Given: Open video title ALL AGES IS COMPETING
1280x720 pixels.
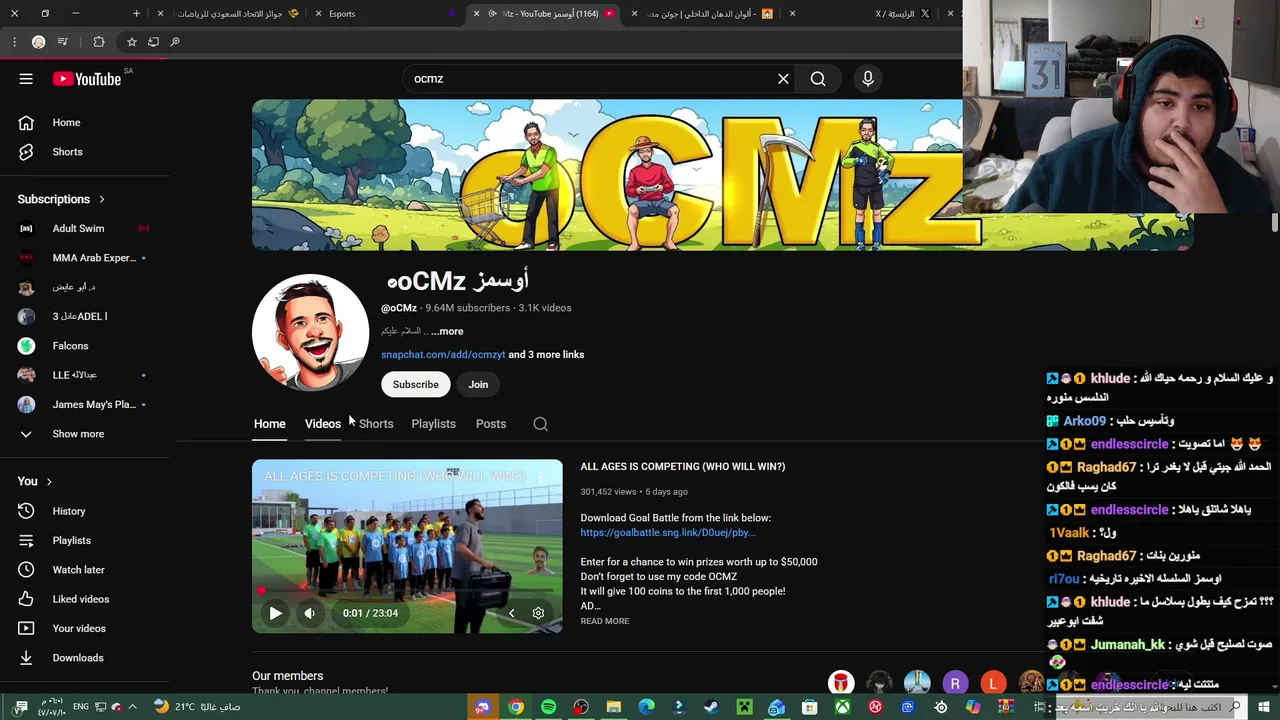Looking at the screenshot, I should click(683, 467).
